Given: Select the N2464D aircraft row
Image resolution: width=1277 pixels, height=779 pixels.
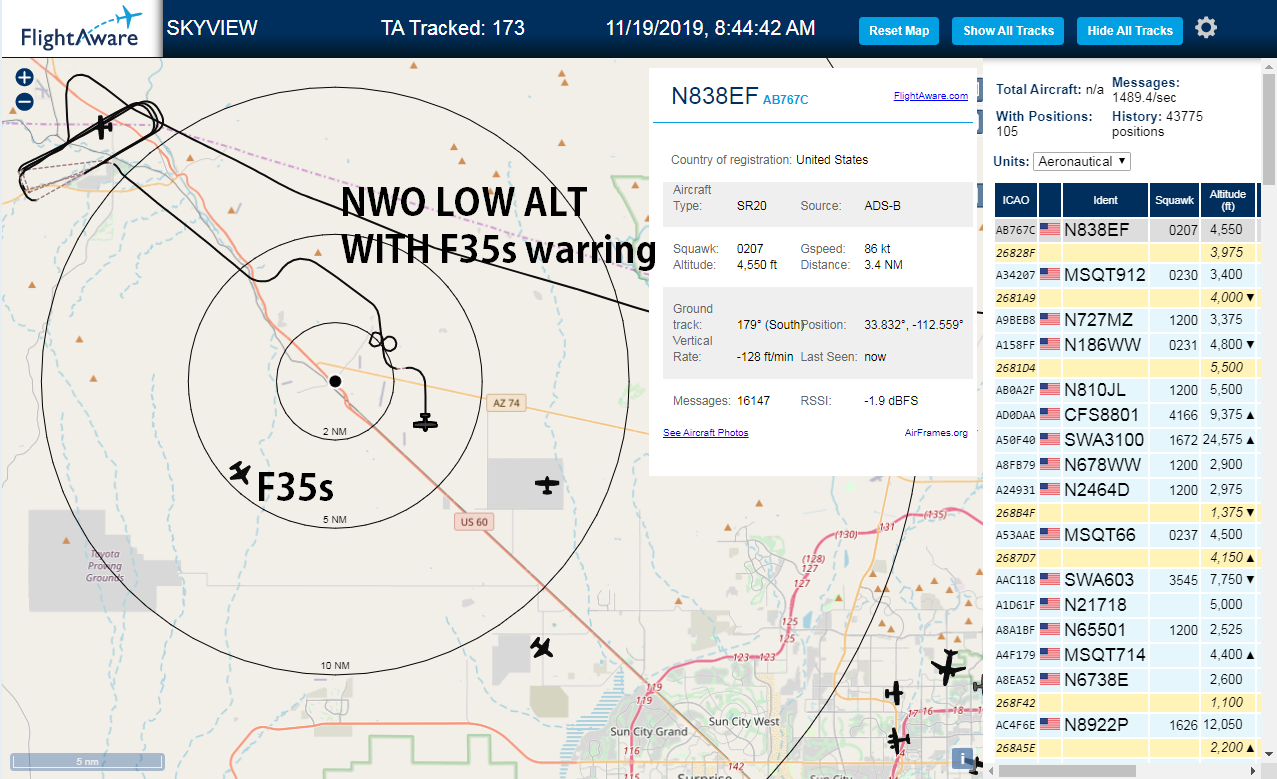Looking at the screenshot, I should (x=1127, y=490).
